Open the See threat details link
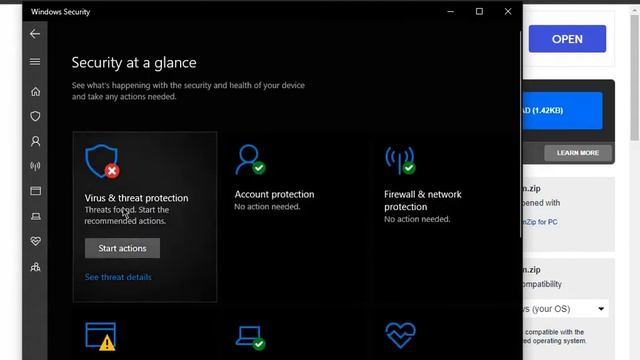Screen dimensions: 640x360 pyautogui.click(x=118, y=277)
